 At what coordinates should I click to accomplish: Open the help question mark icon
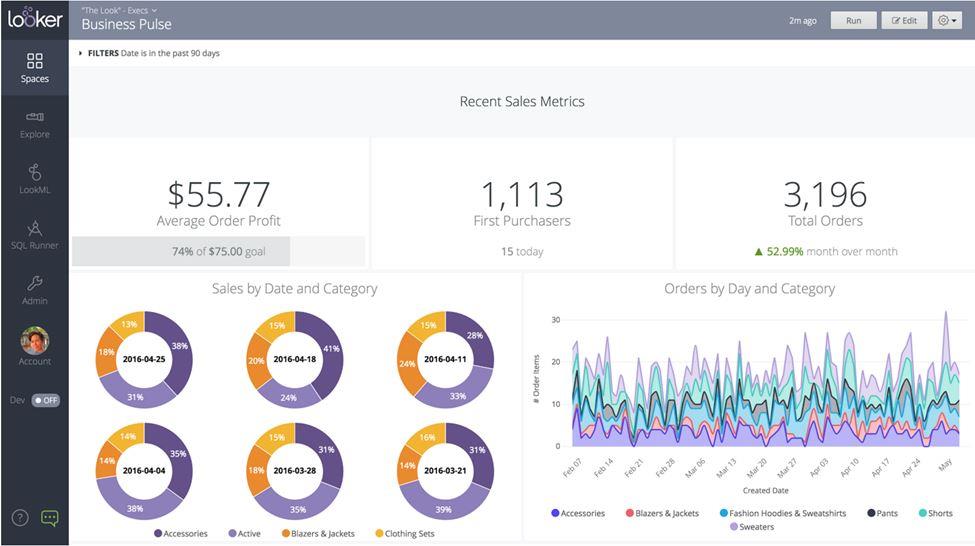[20, 517]
